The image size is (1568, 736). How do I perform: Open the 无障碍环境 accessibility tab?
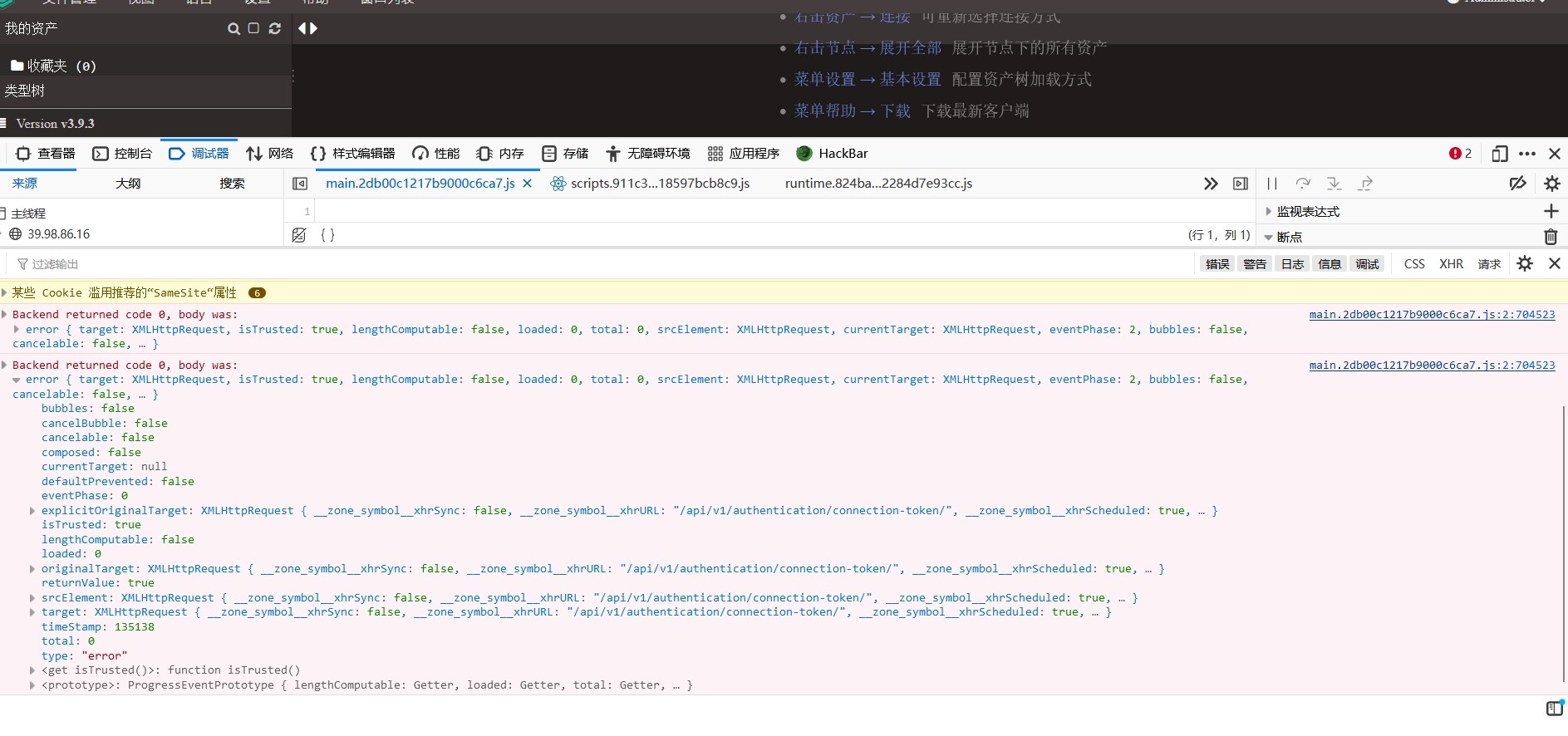pyautogui.click(x=648, y=154)
